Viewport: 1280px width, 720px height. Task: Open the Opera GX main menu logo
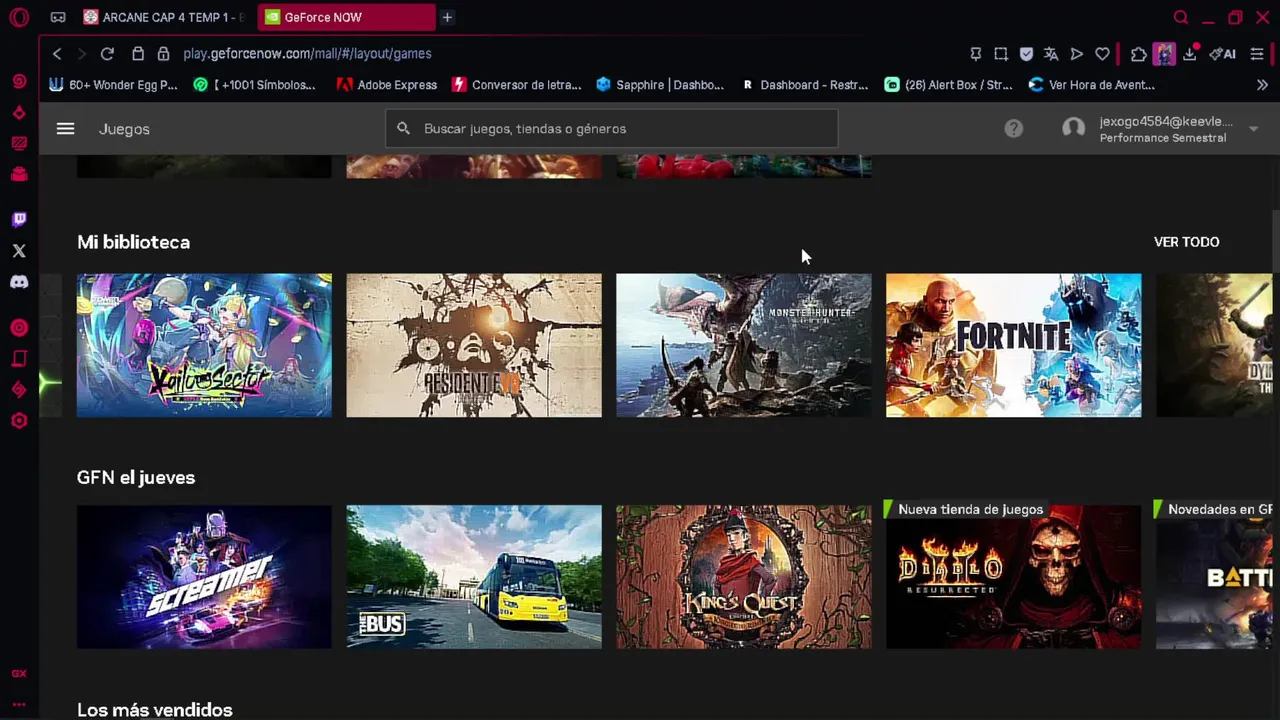tap(19, 17)
